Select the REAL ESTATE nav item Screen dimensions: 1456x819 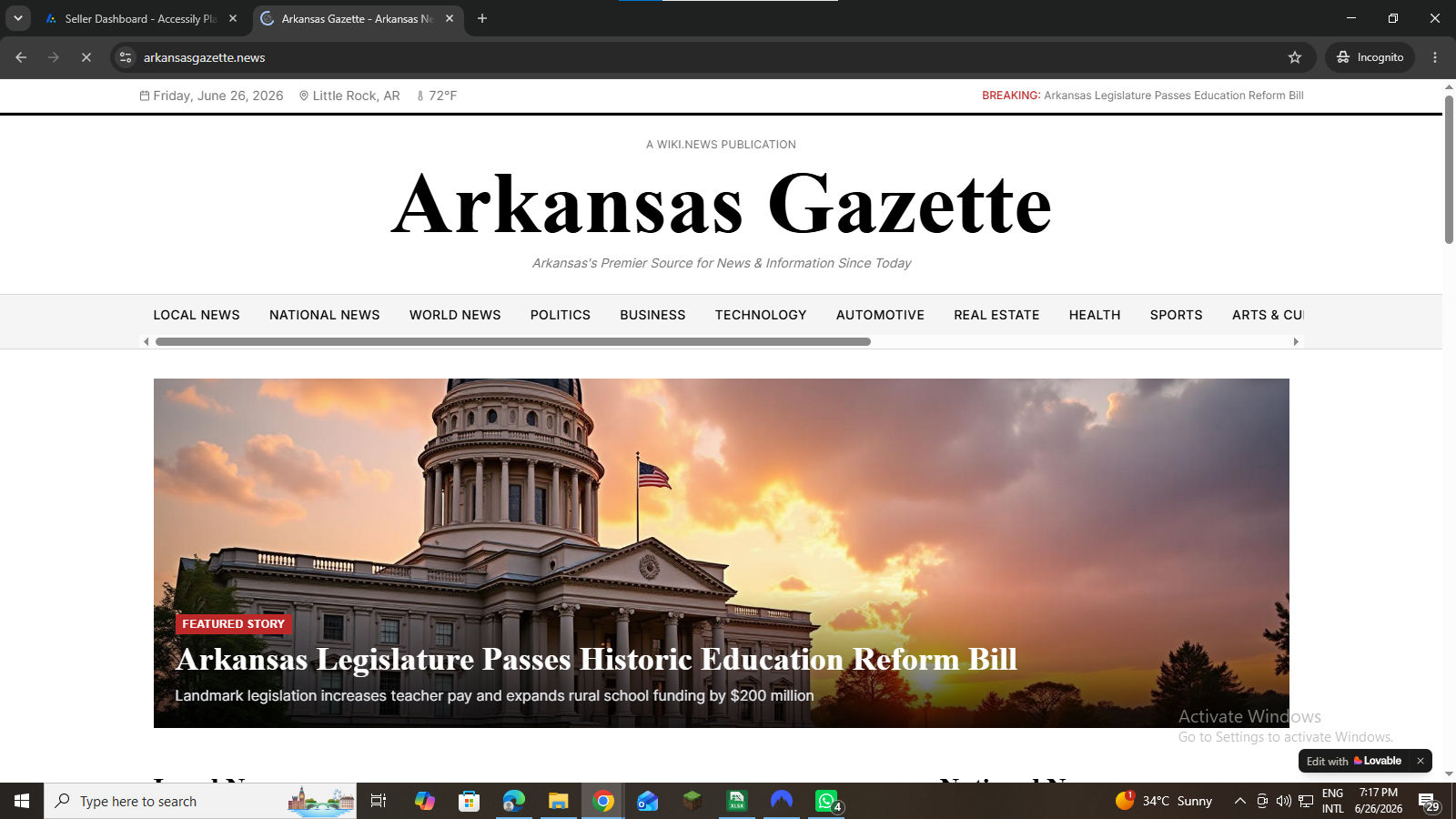point(996,315)
